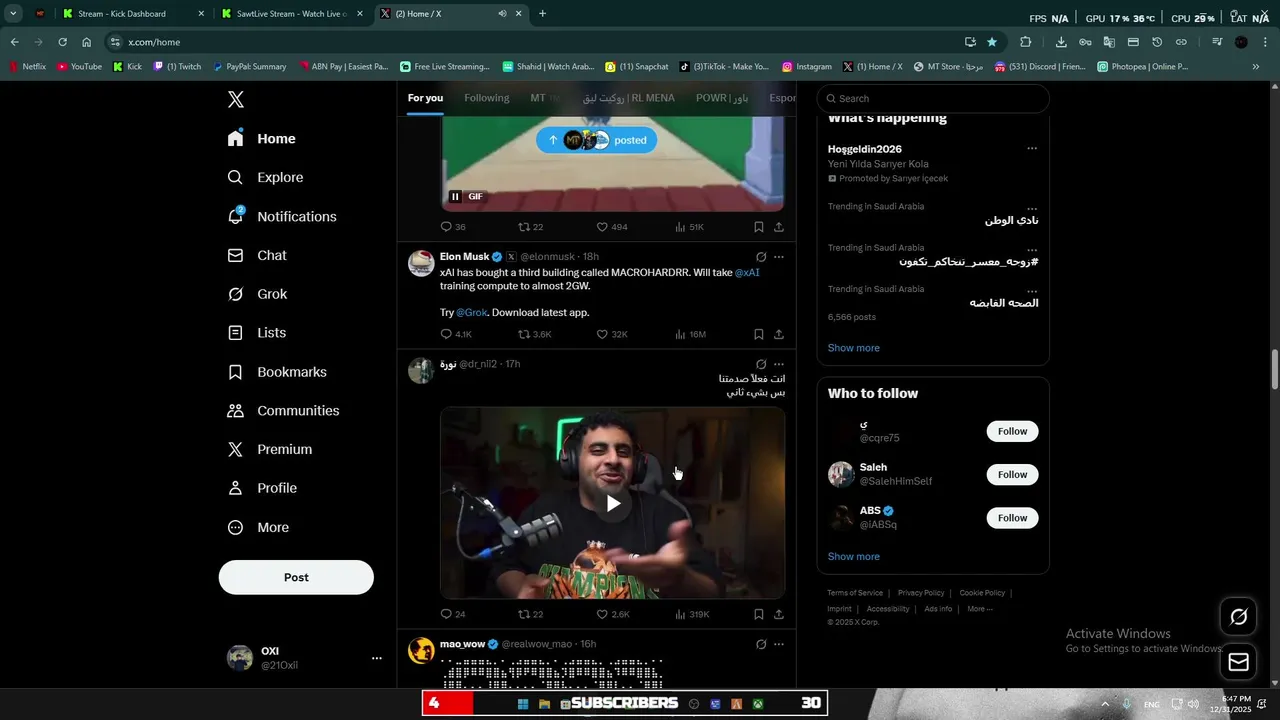Open Grok action on Elon Musk's post

(x=761, y=257)
